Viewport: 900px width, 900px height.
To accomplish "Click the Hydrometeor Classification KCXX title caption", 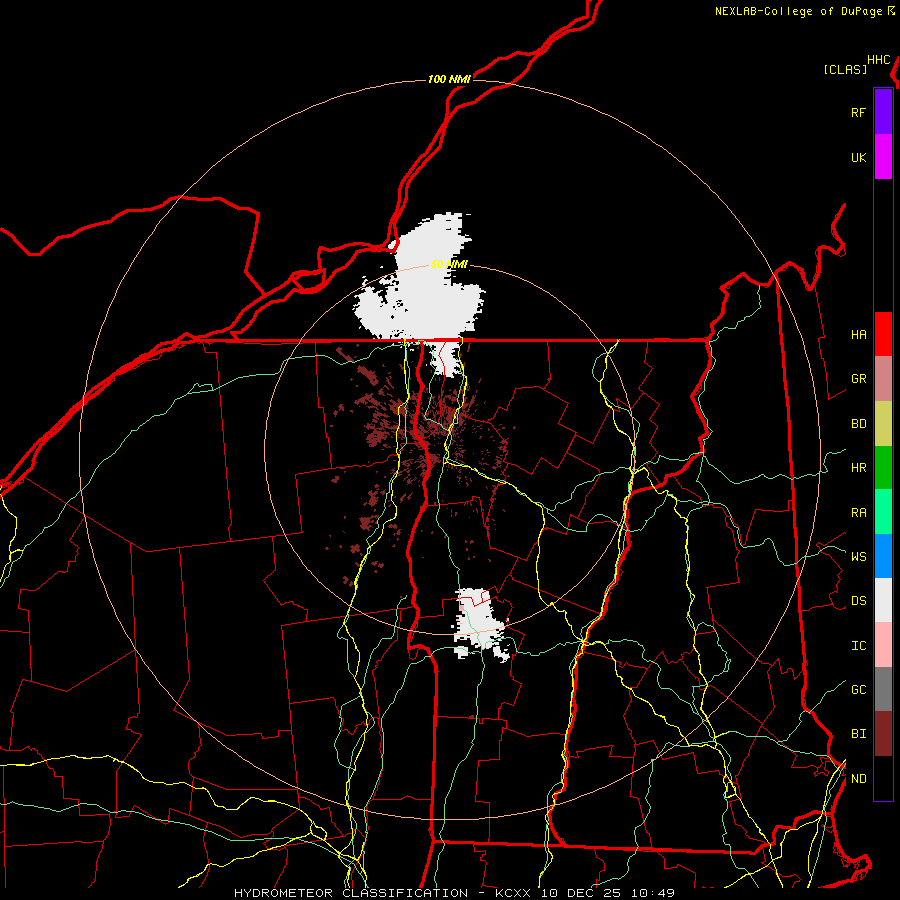I will [454, 893].
